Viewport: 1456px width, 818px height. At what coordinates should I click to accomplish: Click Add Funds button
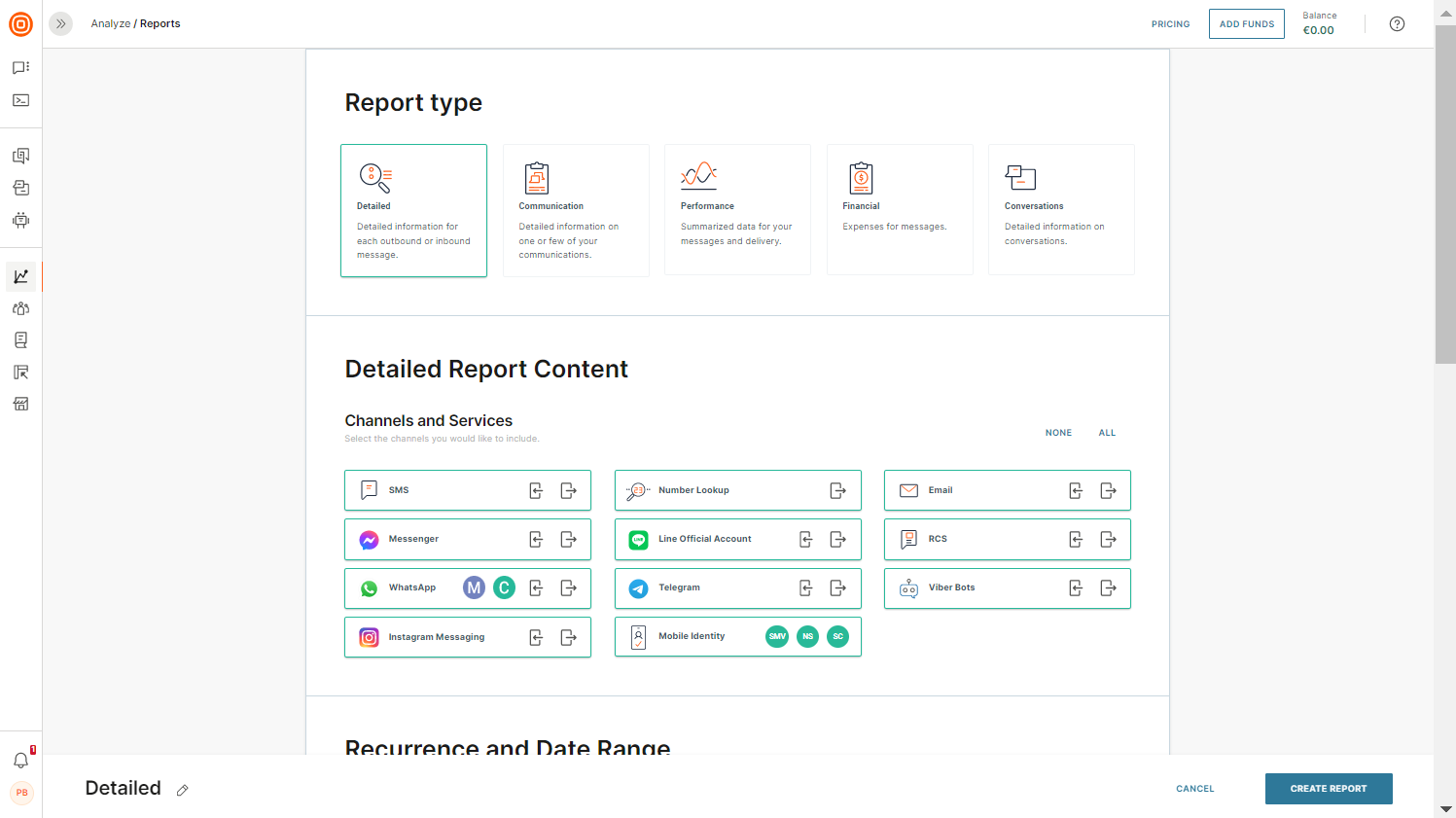(x=1246, y=24)
